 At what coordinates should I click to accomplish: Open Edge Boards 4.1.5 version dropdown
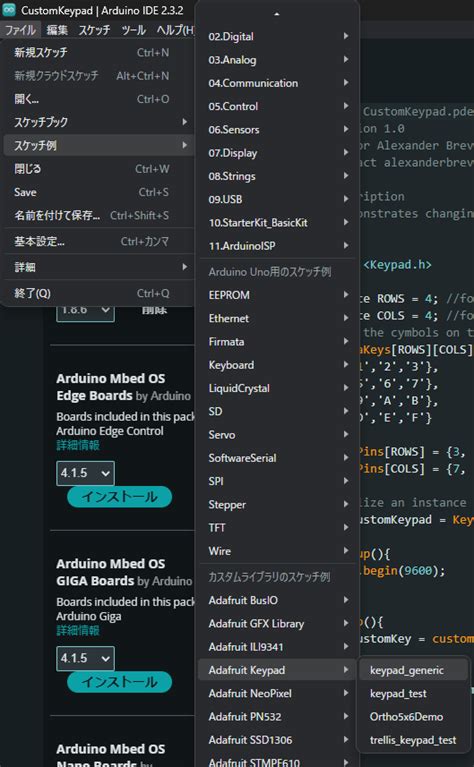[x=86, y=473]
